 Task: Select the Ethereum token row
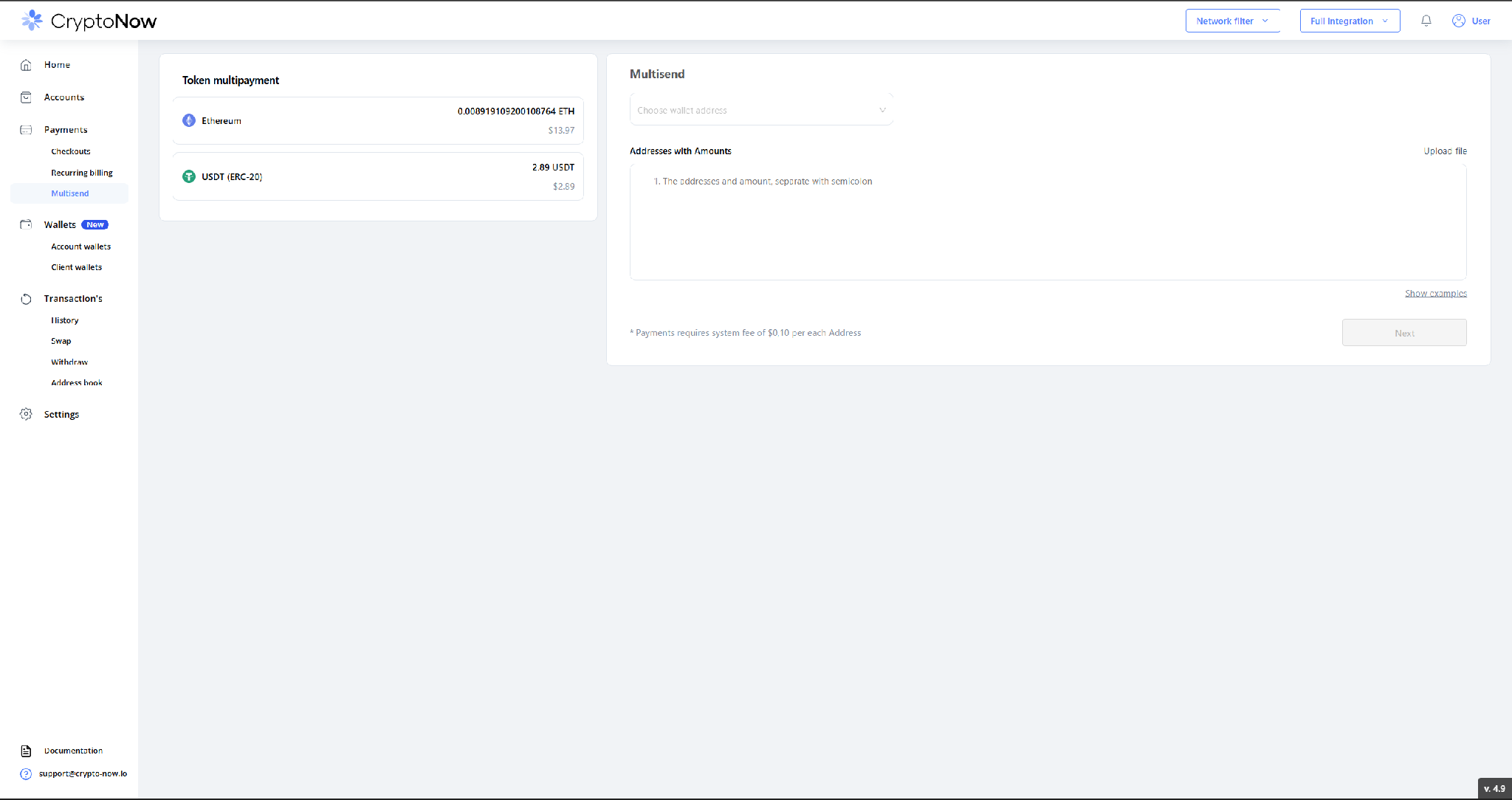click(378, 120)
